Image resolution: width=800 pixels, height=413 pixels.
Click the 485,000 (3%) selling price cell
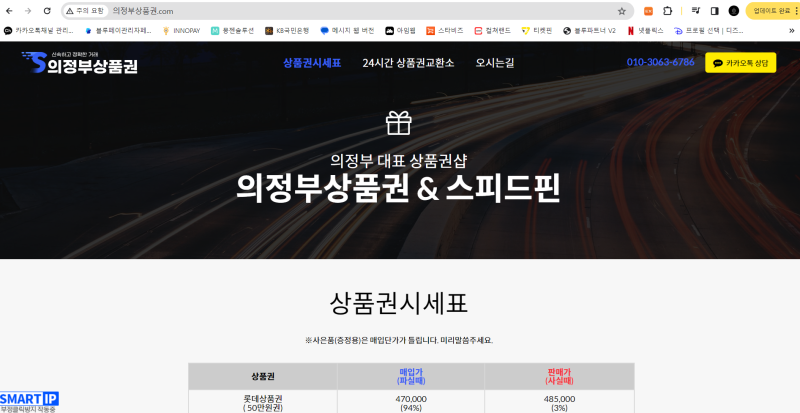[559, 402]
